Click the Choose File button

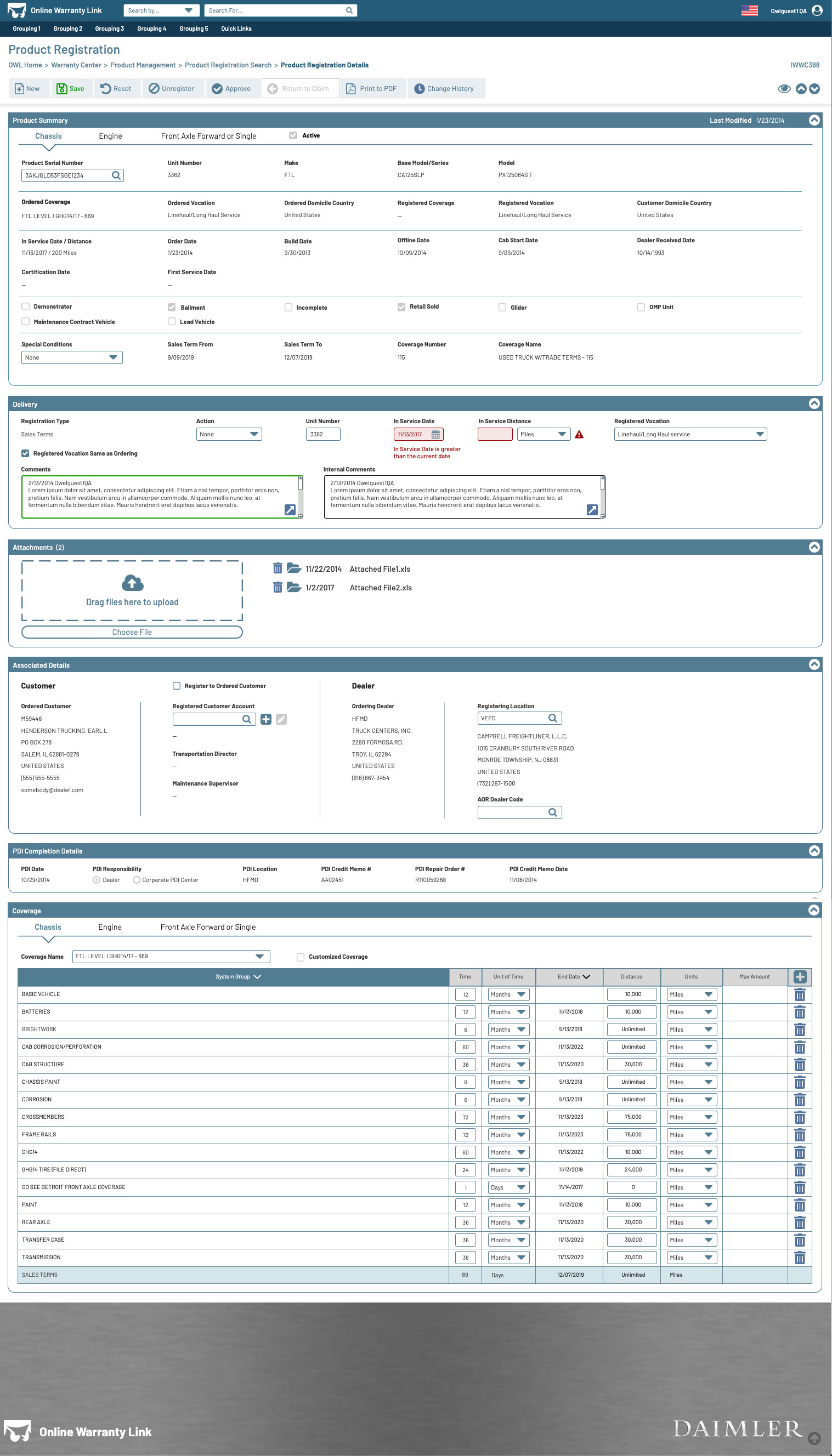132,632
